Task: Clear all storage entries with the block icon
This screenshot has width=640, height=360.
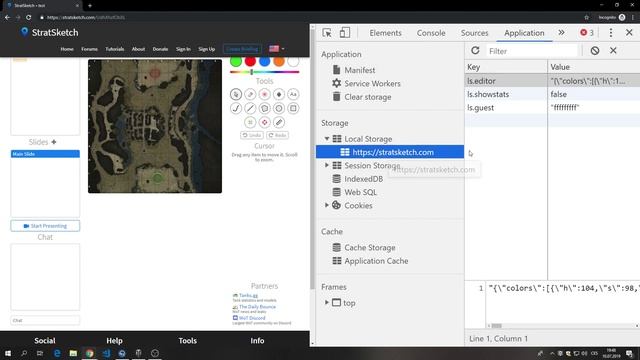Action: (595, 51)
